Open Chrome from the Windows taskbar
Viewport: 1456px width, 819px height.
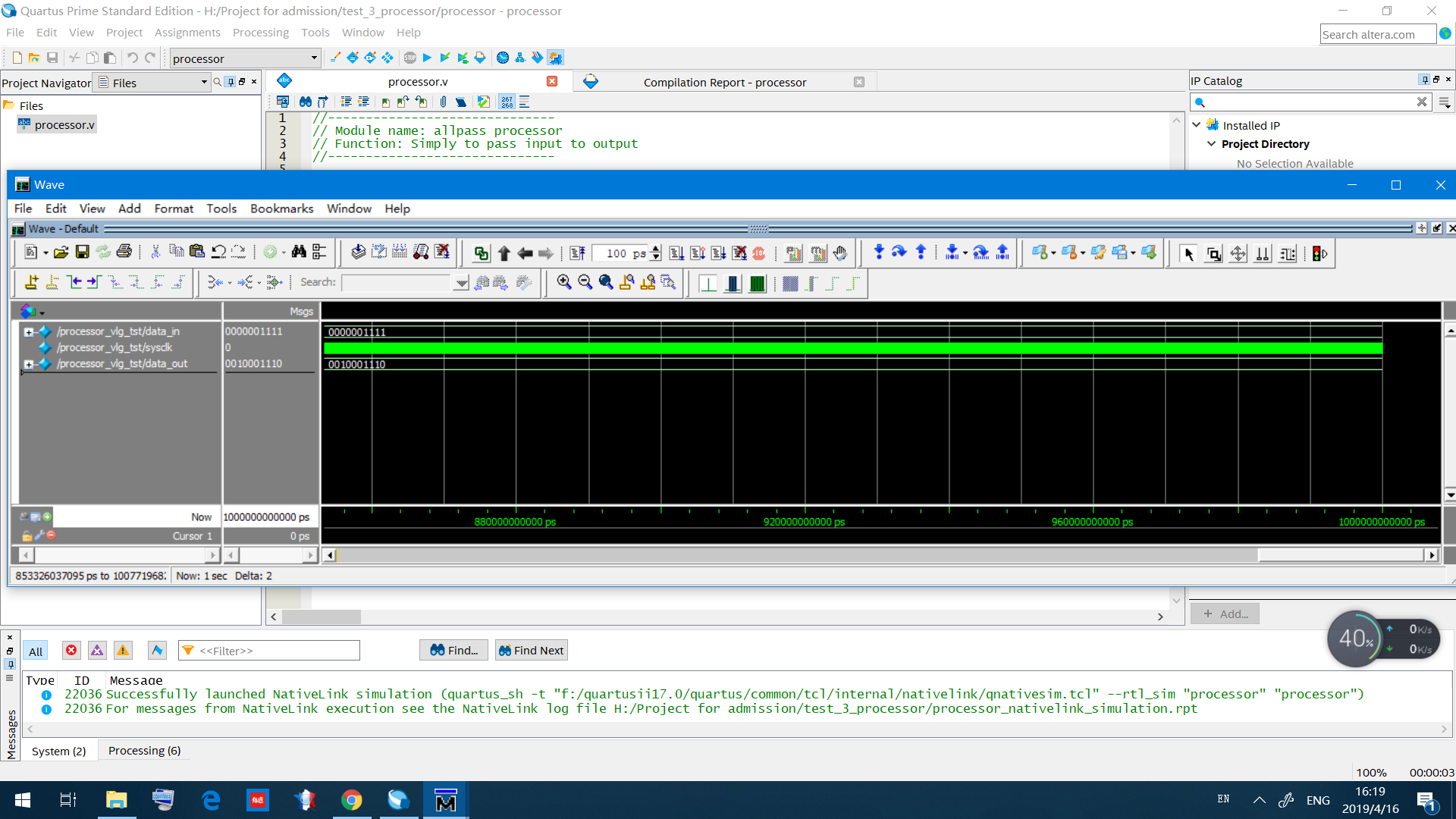click(x=352, y=800)
